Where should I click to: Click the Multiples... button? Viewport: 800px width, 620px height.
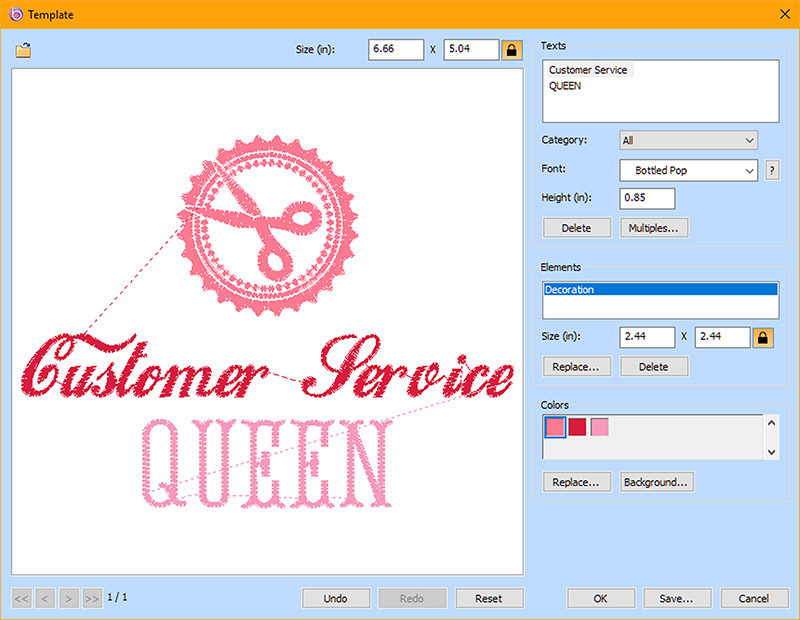pyautogui.click(x=654, y=228)
